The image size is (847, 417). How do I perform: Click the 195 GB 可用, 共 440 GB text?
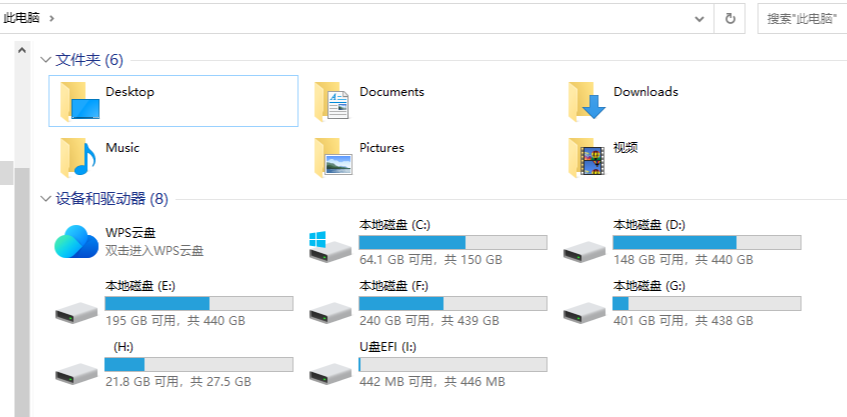(x=175, y=321)
